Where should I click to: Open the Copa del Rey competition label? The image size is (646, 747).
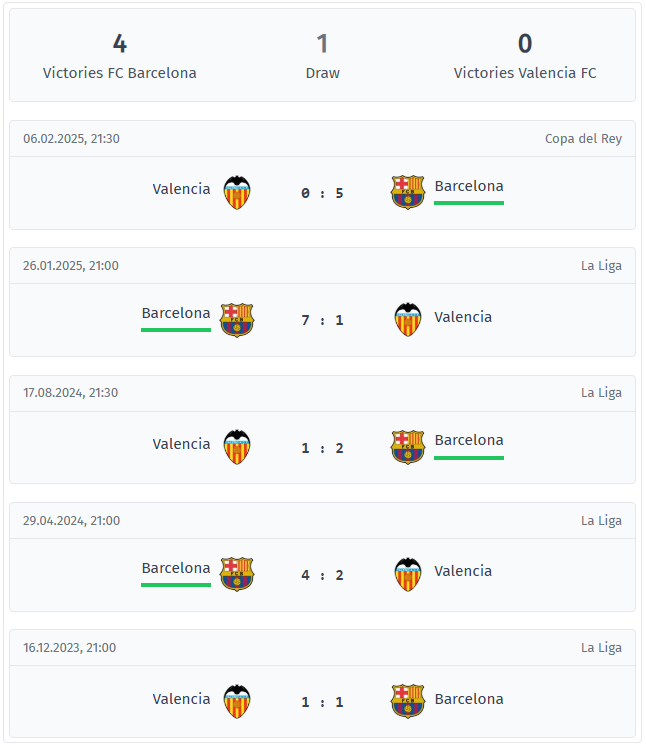click(x=583, y=139)
